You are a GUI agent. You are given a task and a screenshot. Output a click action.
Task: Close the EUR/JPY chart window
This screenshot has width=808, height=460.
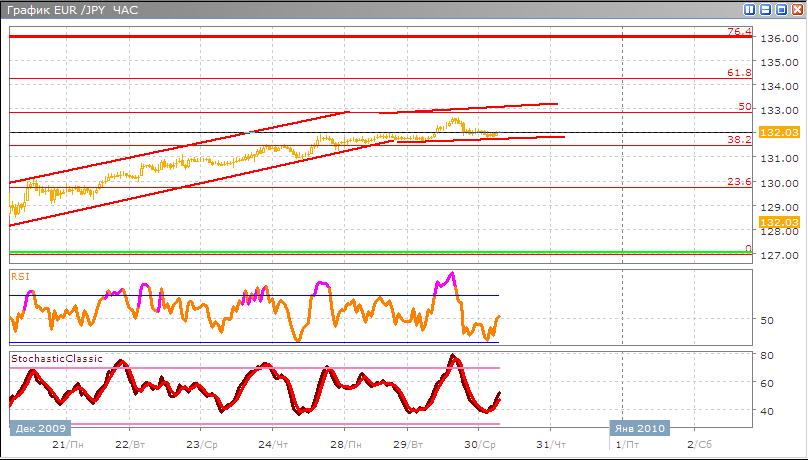tap(797, 9)
